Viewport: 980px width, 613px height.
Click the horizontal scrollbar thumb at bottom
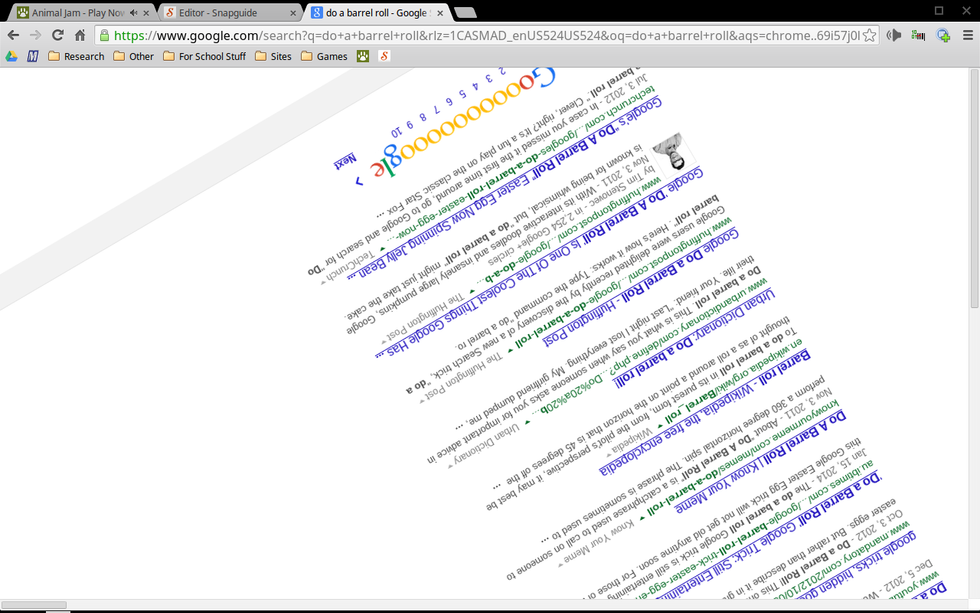(35, 606)
